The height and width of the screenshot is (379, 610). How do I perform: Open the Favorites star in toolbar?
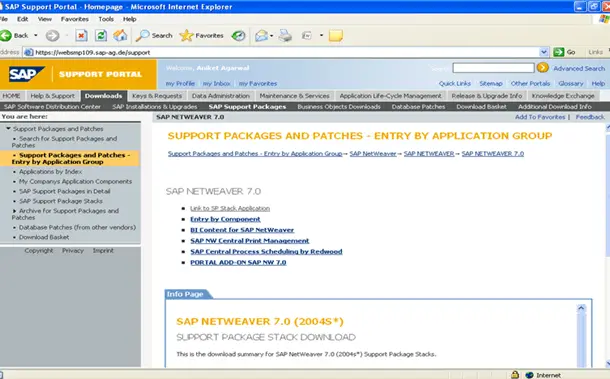186,35
